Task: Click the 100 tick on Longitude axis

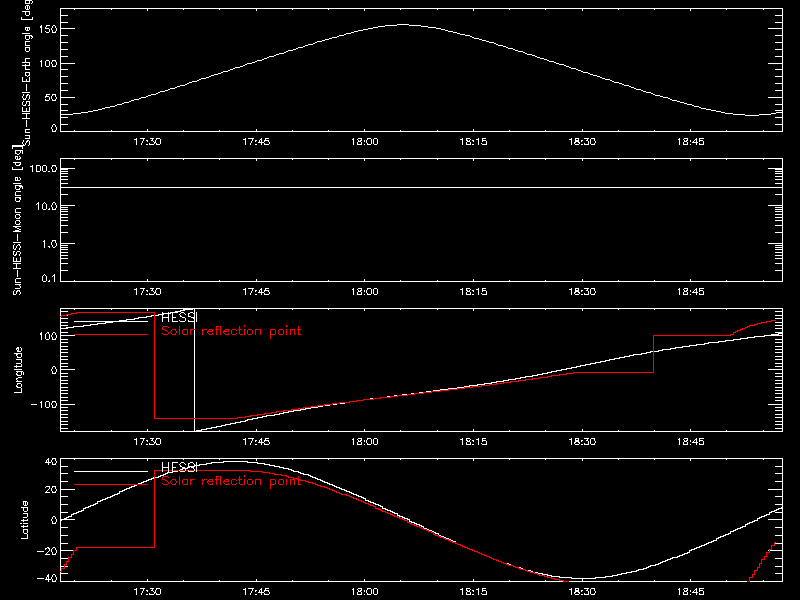Action: pos(48,336)
